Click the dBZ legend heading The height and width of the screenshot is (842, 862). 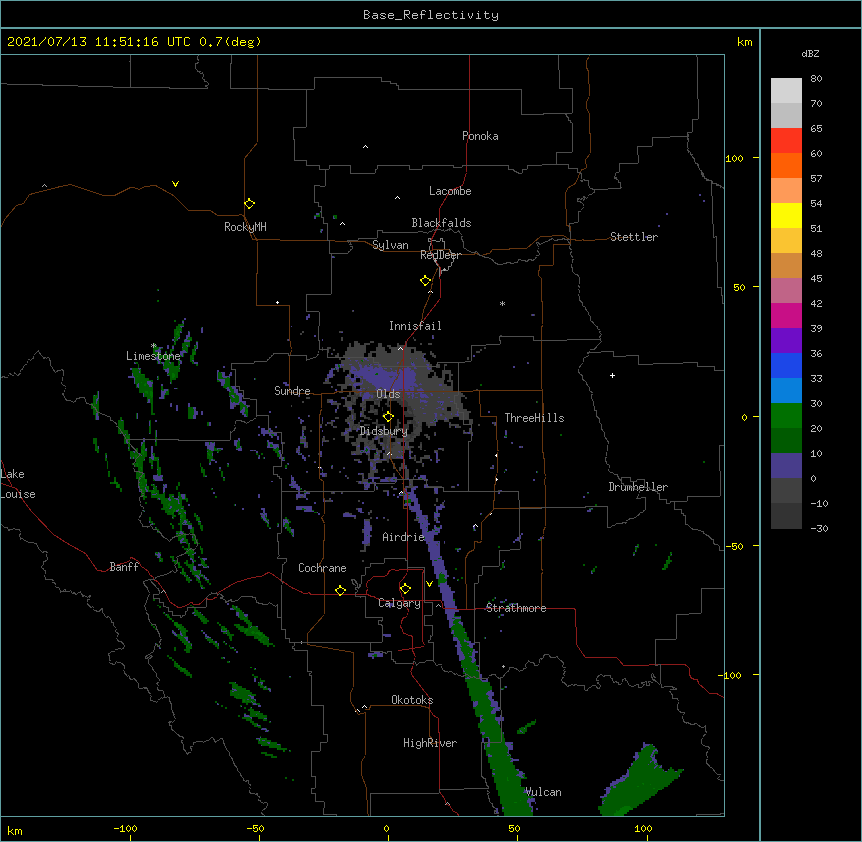point(810,54)
